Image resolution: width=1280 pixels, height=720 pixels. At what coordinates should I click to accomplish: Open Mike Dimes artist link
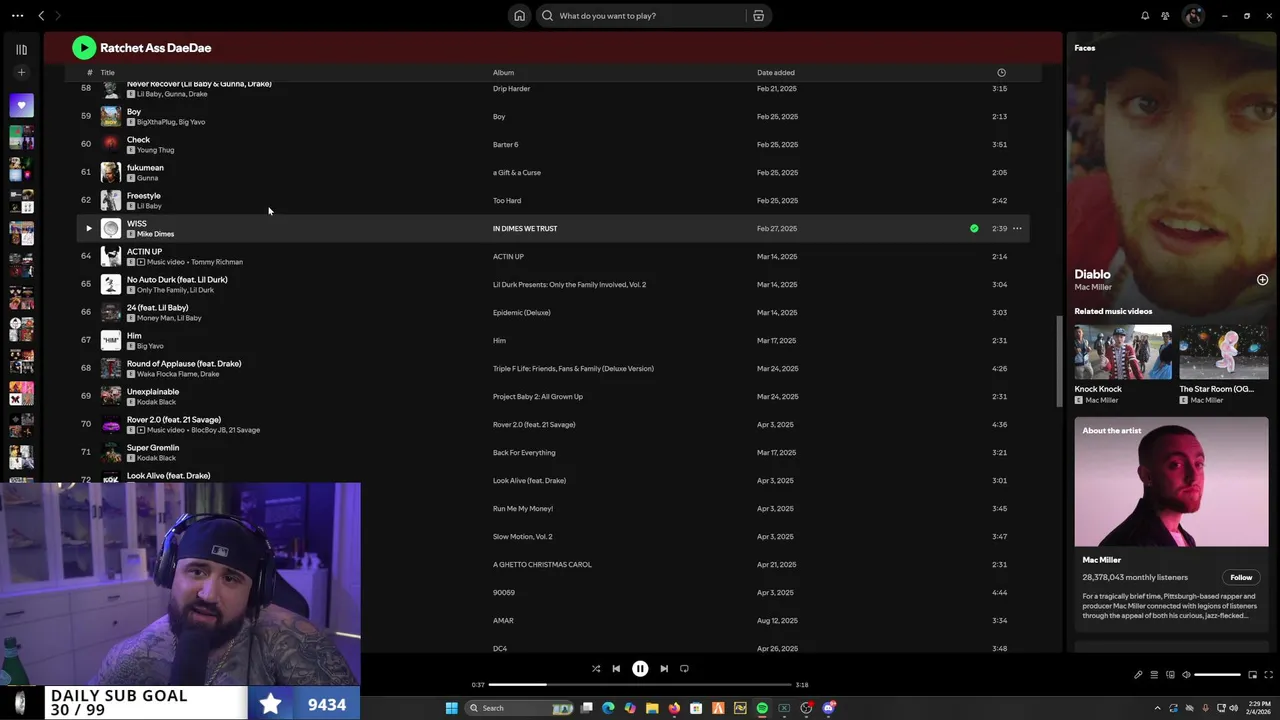pyautogui.click(x=155, y=234)
